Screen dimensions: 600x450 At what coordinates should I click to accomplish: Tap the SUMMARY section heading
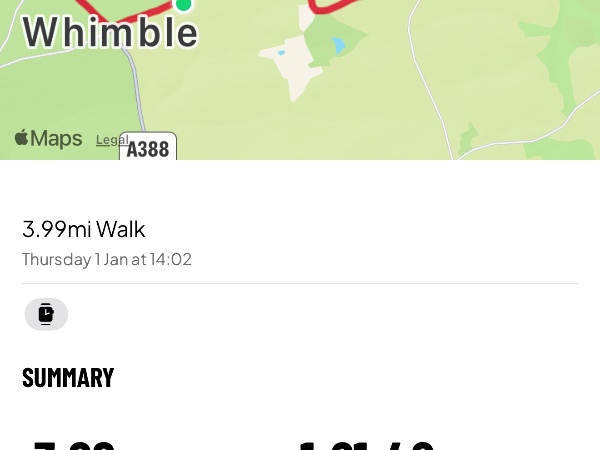(68, 377)
